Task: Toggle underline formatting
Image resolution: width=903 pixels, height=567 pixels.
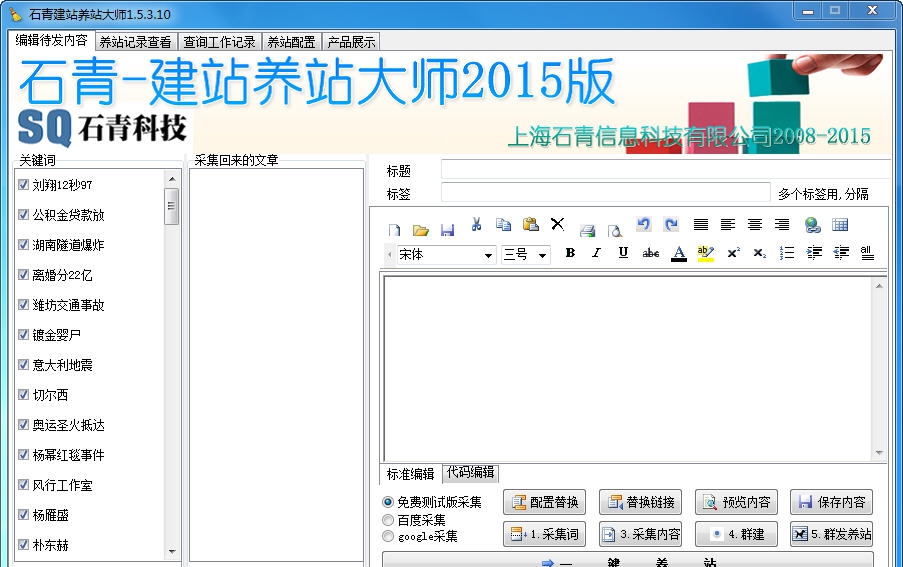Action: tap(623, 252)
